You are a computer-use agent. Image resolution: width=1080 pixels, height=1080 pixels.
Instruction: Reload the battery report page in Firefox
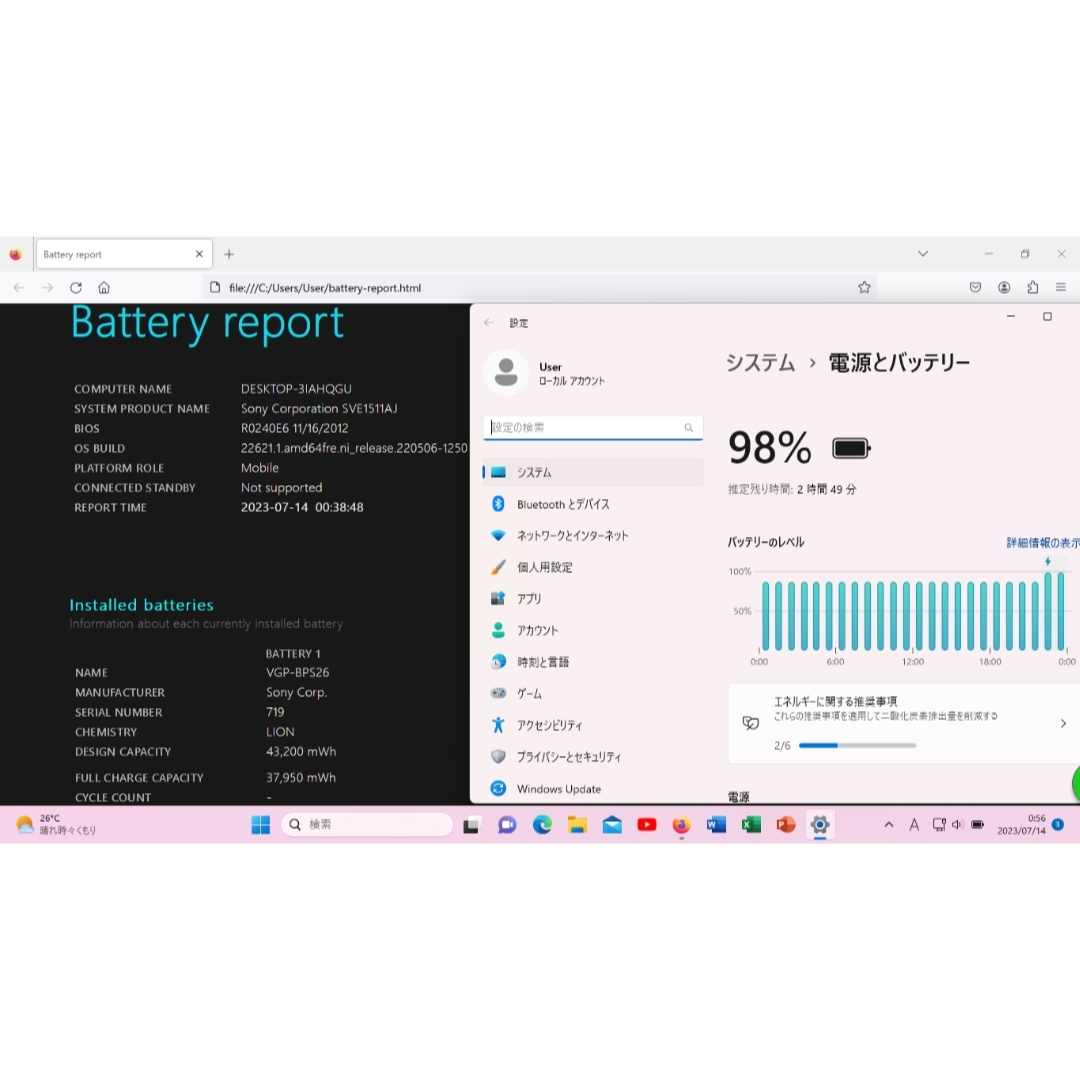click(76, 287)
